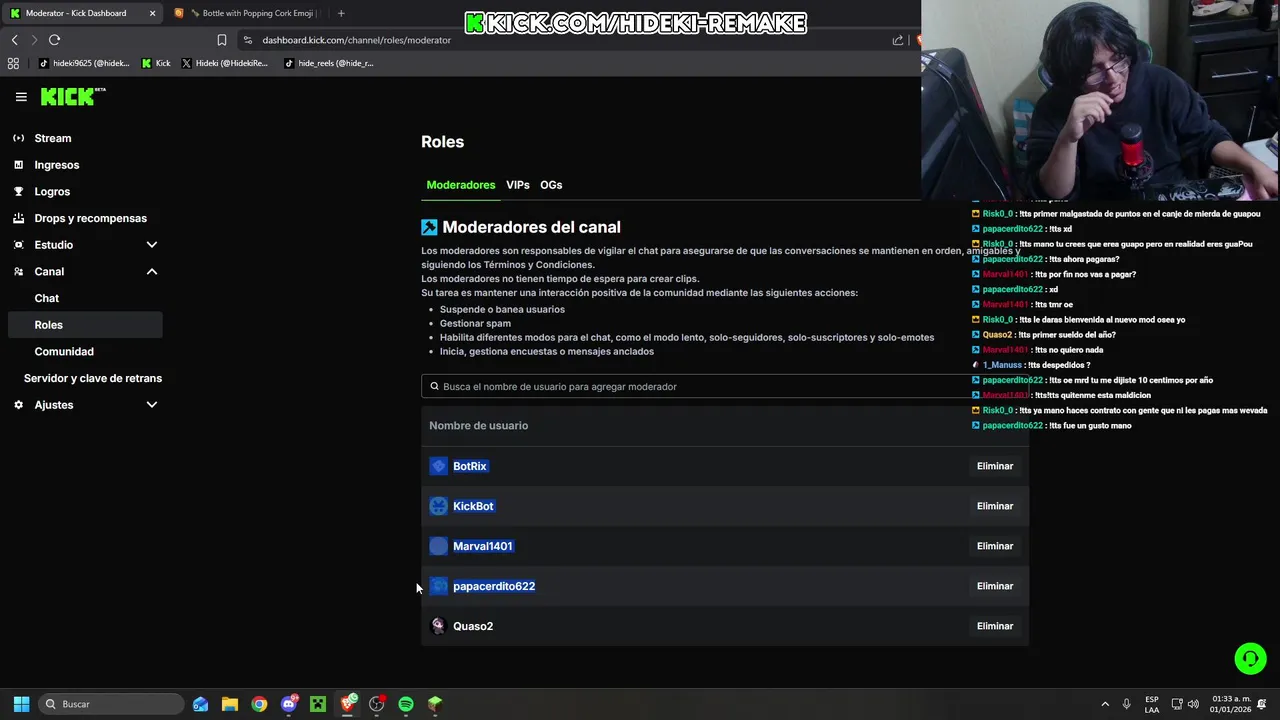Expand the Estudio section chevron
This screenshot has width=1280, height=720.
152,245
